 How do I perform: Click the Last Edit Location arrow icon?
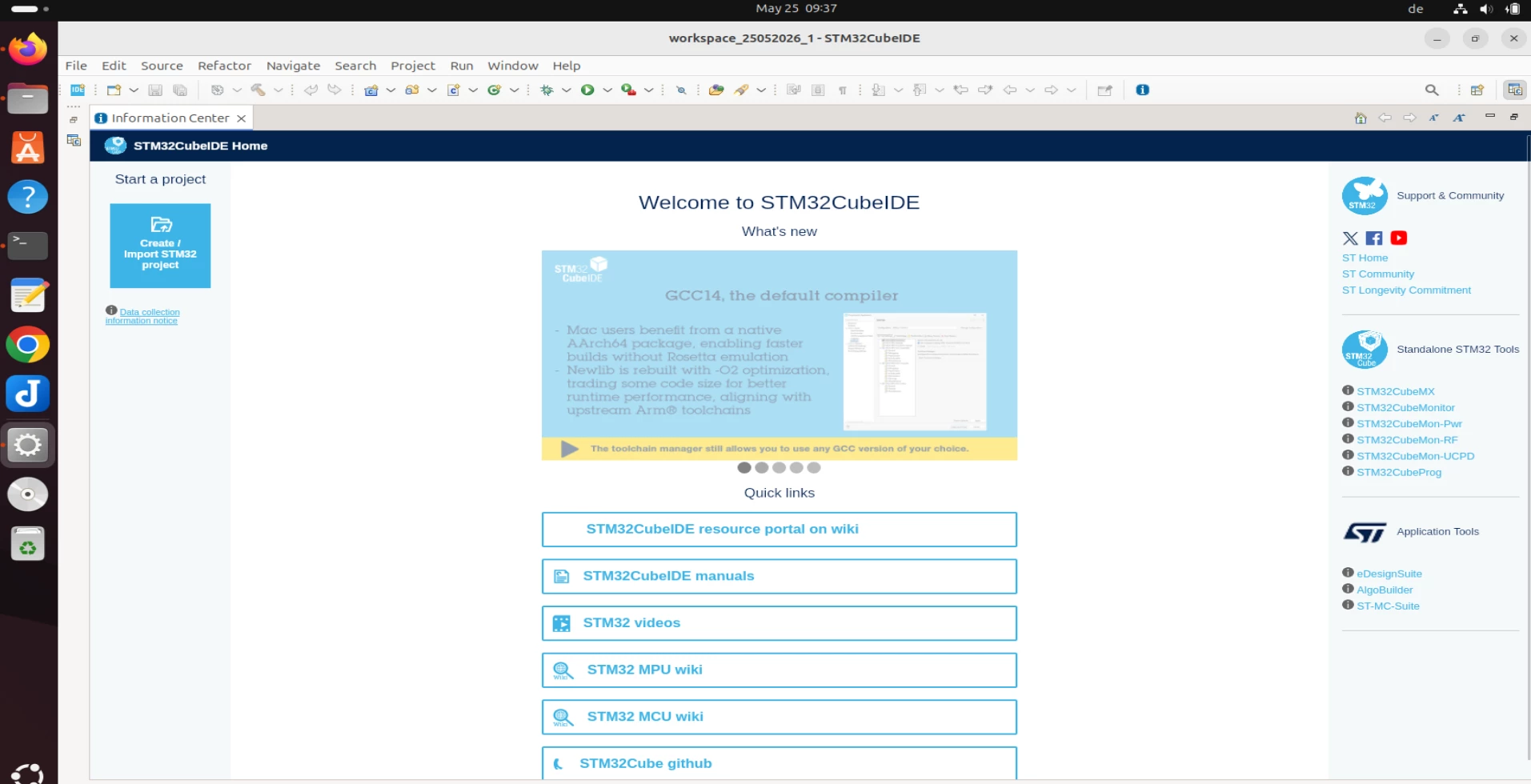point(961,90)
